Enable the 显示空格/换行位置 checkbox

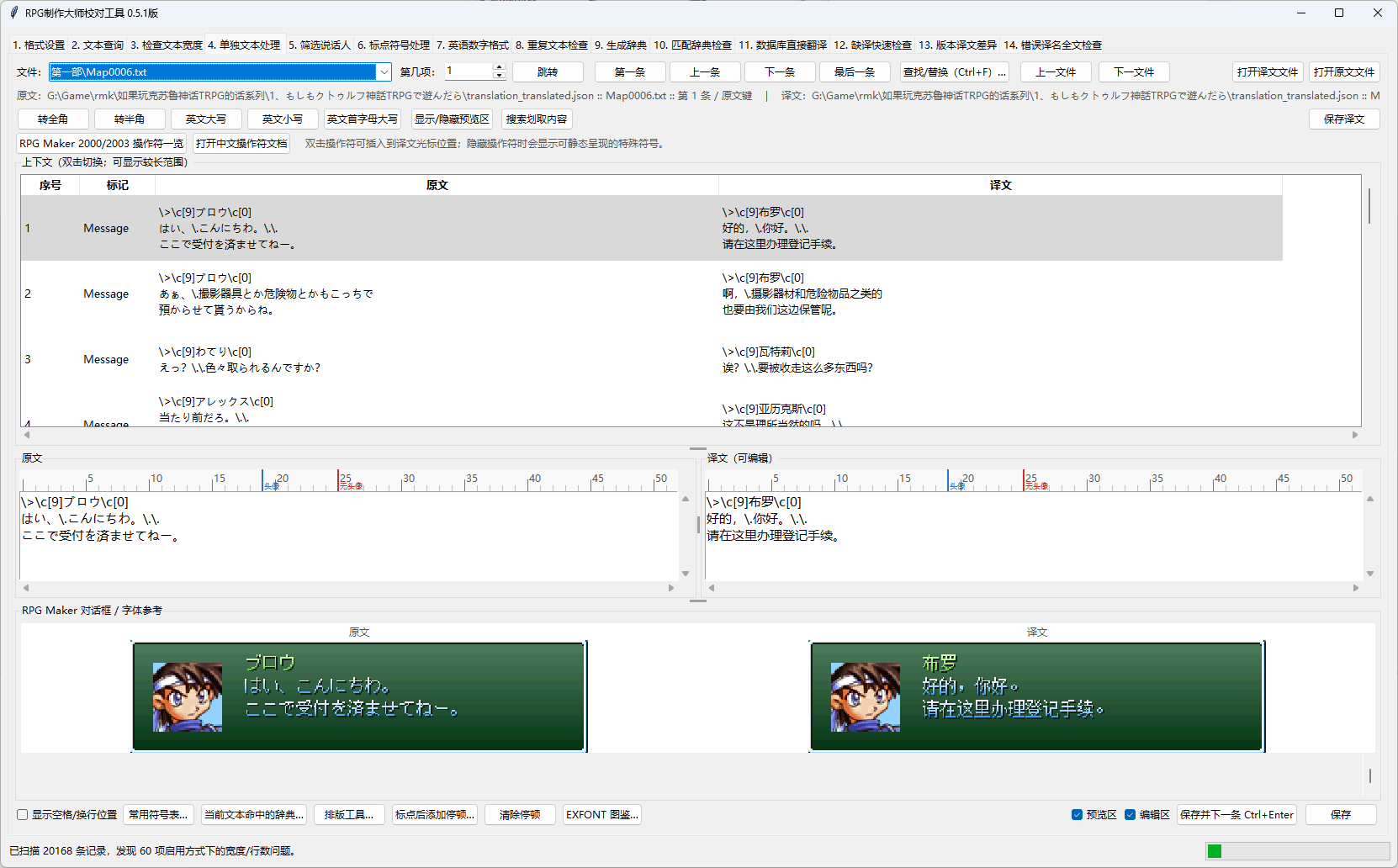tap(23, 815)
